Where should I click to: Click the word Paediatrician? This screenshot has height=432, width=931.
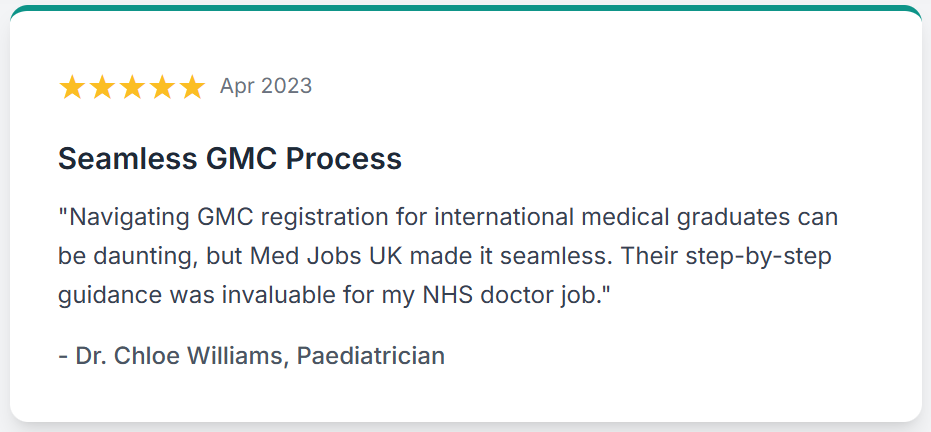coord(370,355)
